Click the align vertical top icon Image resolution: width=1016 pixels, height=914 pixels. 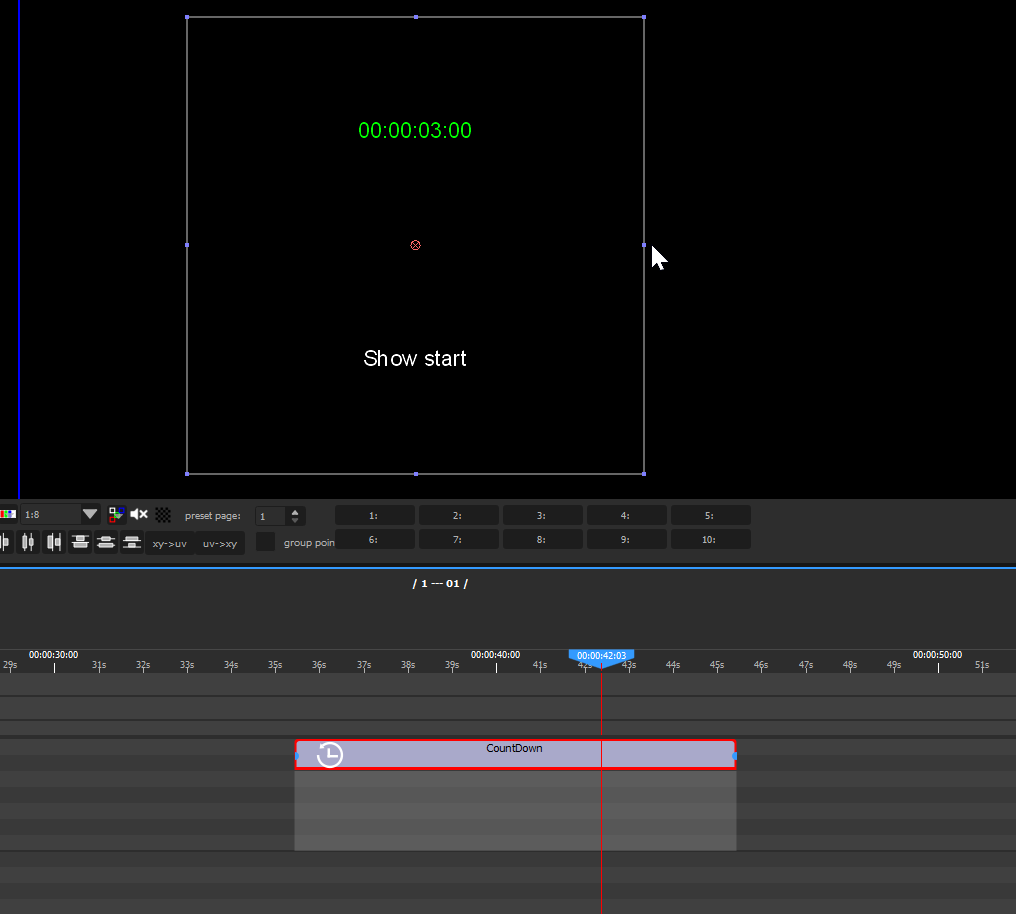coord(81,542)
